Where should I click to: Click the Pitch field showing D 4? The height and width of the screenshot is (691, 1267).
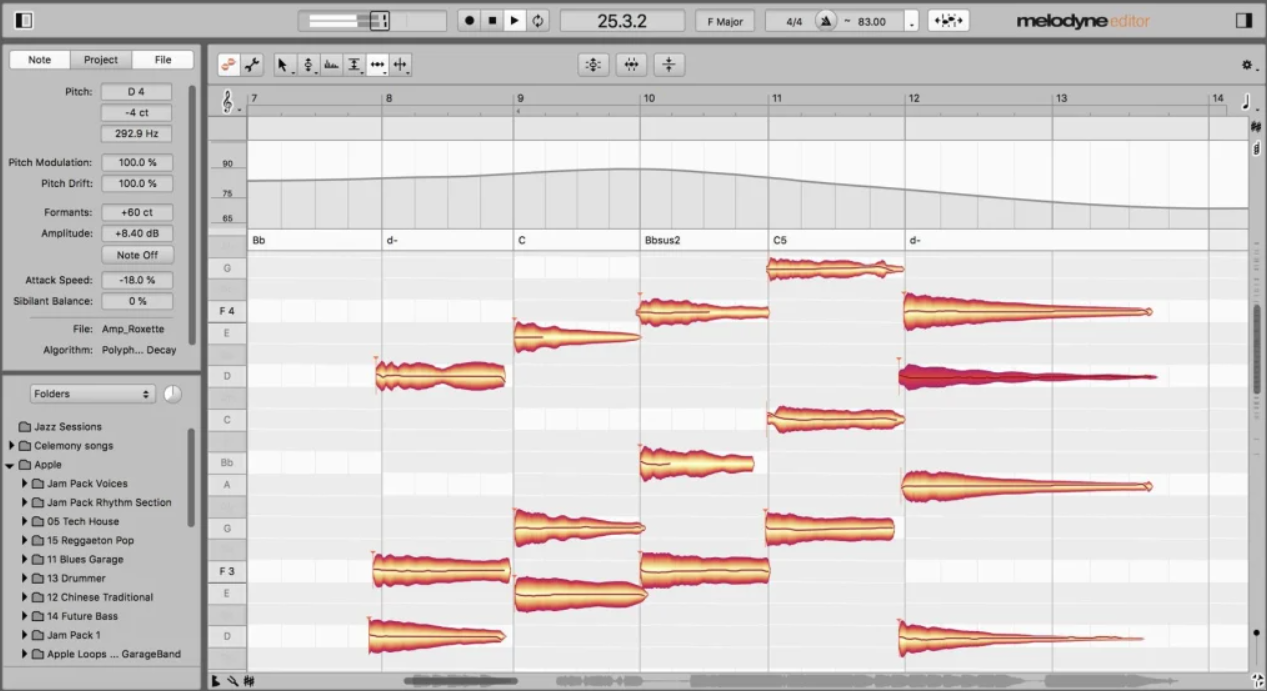tap(136, 92)
